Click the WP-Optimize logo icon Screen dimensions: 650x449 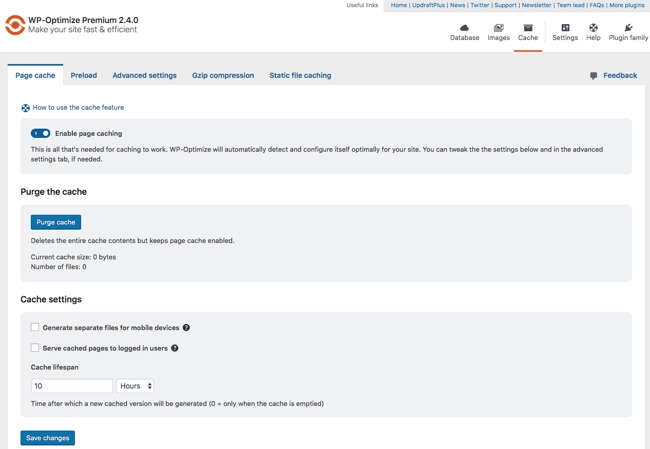(x=15, y=25)
